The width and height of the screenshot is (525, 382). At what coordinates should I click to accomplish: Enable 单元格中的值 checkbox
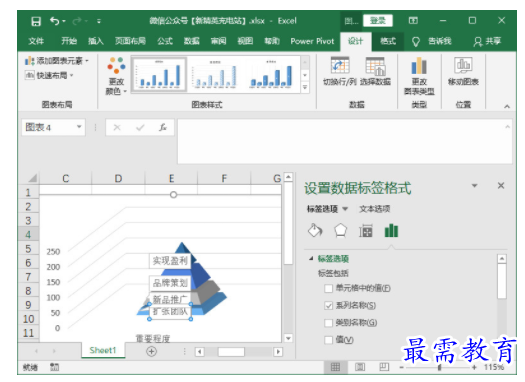[x=328, y=288]
